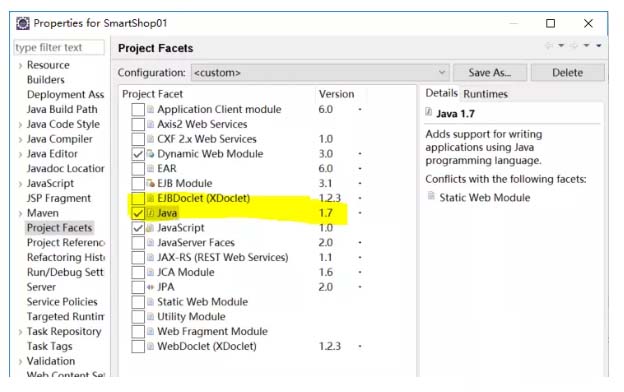Open the Configuration combo box
This screenshot has width=624, height=392.
click(x=320, y=72)
